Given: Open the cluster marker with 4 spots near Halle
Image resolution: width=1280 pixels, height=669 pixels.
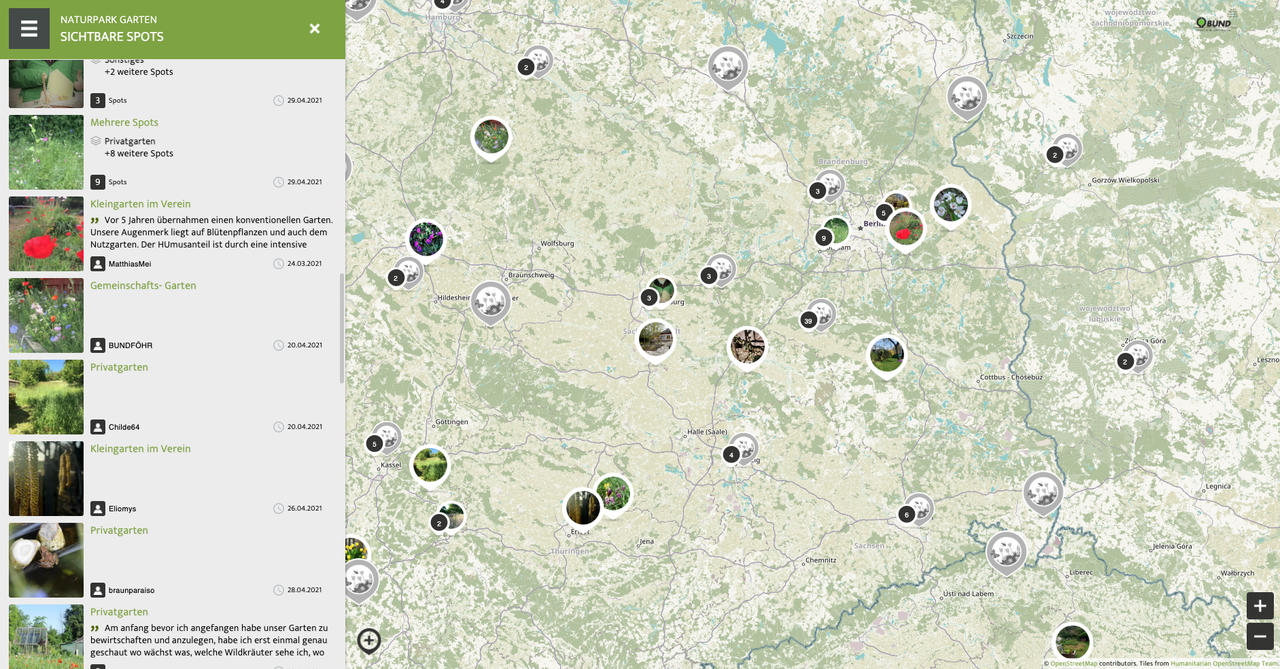Looking at the screenshot, I should (x=732, y=454).
